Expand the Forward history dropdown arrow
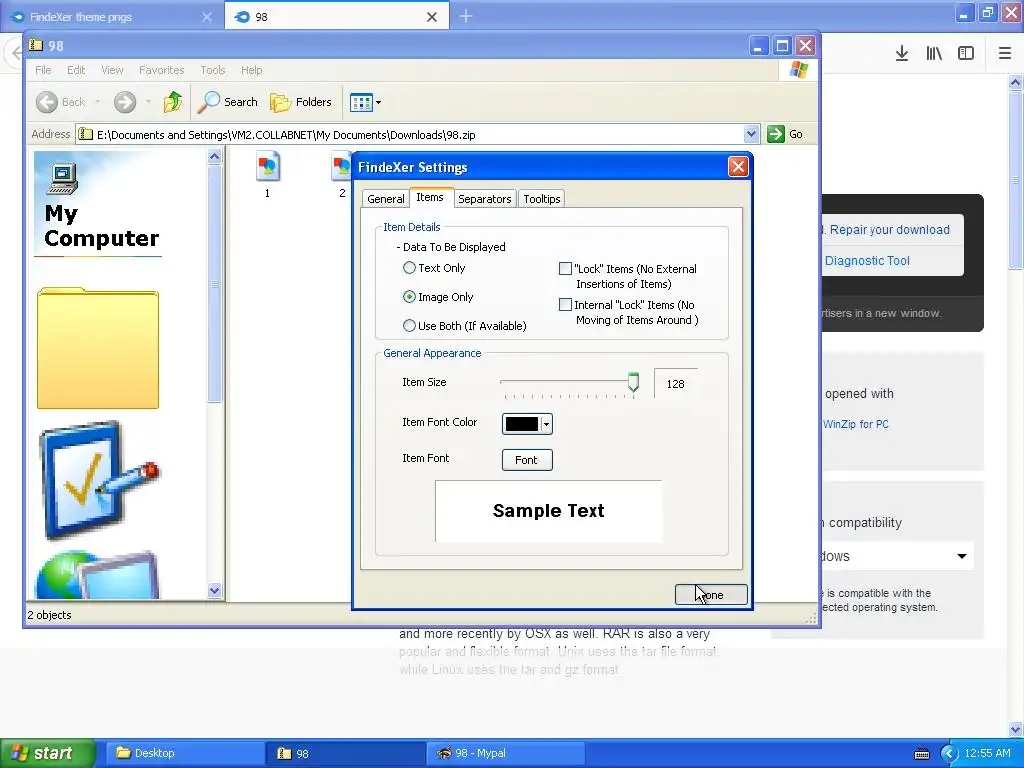 (x=148, y=102)
